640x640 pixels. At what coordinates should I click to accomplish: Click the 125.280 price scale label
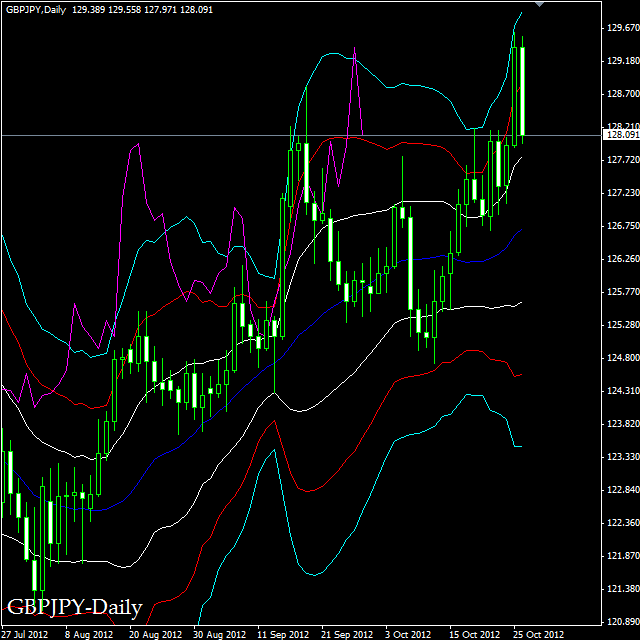pos(623,325)
